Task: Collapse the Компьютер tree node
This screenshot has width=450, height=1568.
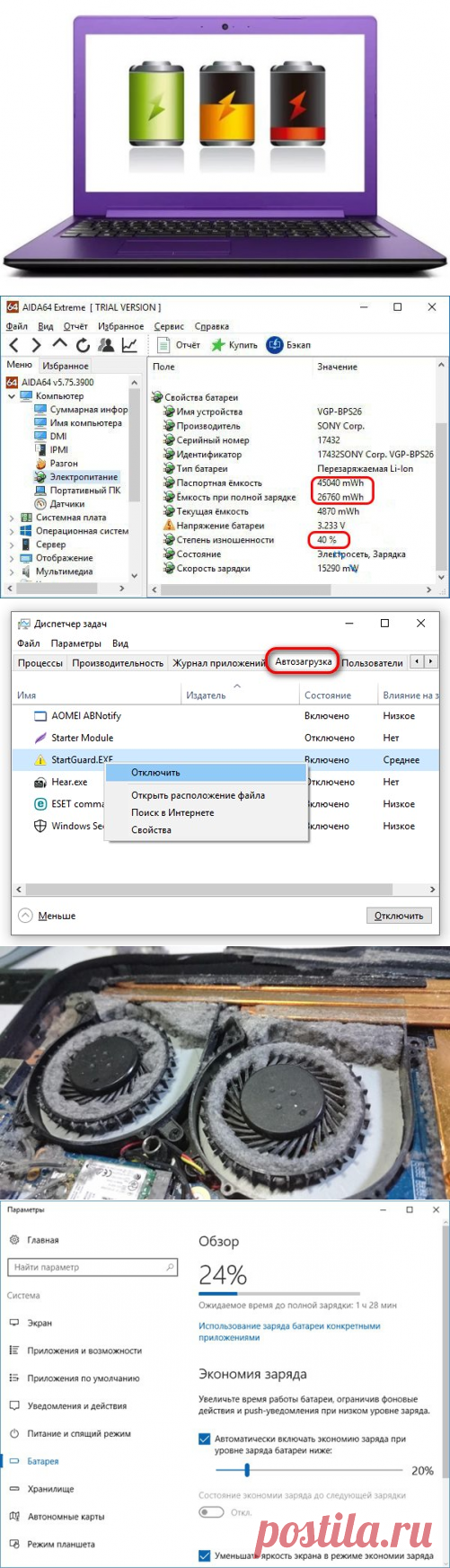Action: (x=12, y=396)
